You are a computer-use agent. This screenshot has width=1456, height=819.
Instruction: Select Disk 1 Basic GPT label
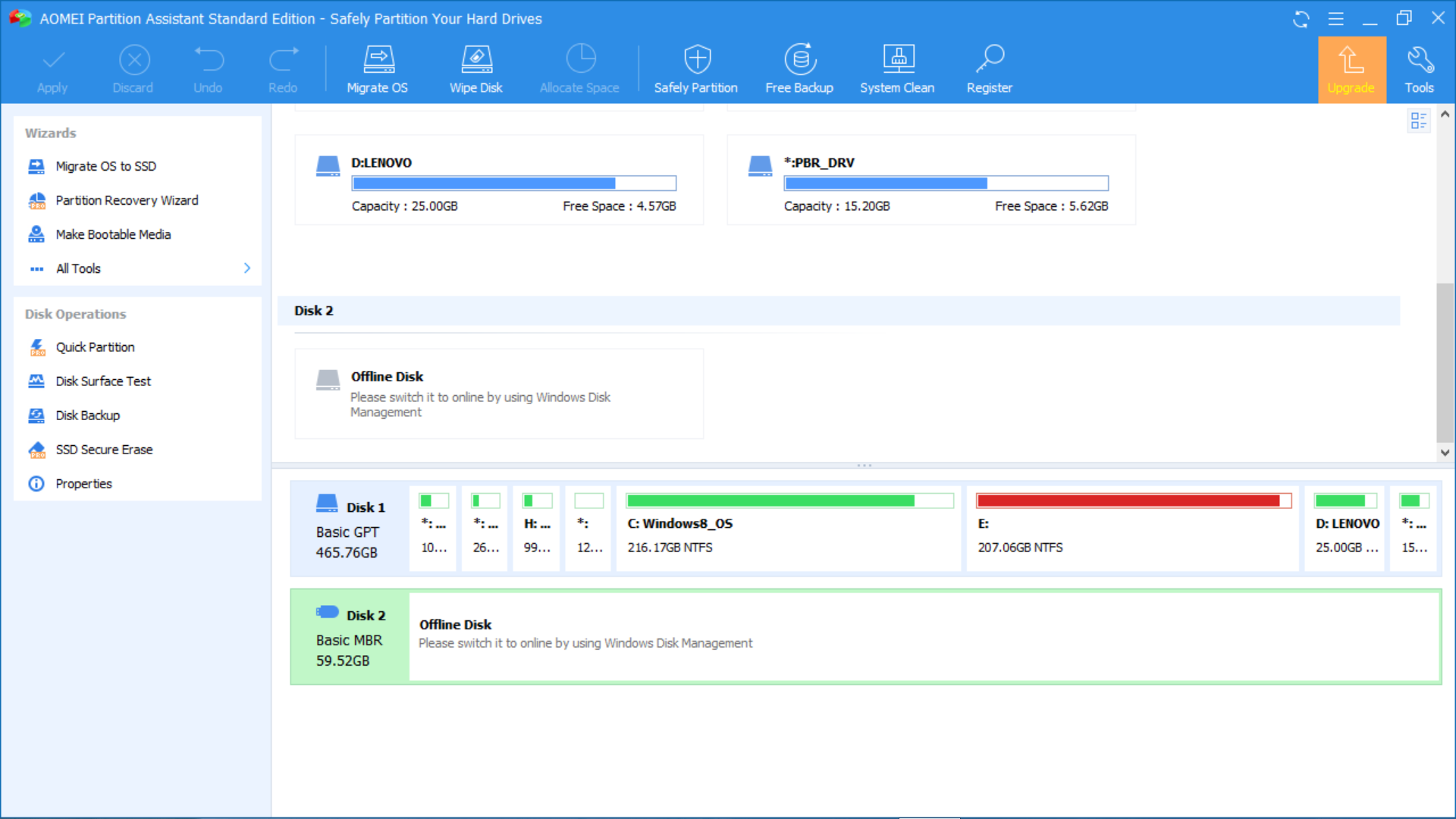click(x=350, y=529)
